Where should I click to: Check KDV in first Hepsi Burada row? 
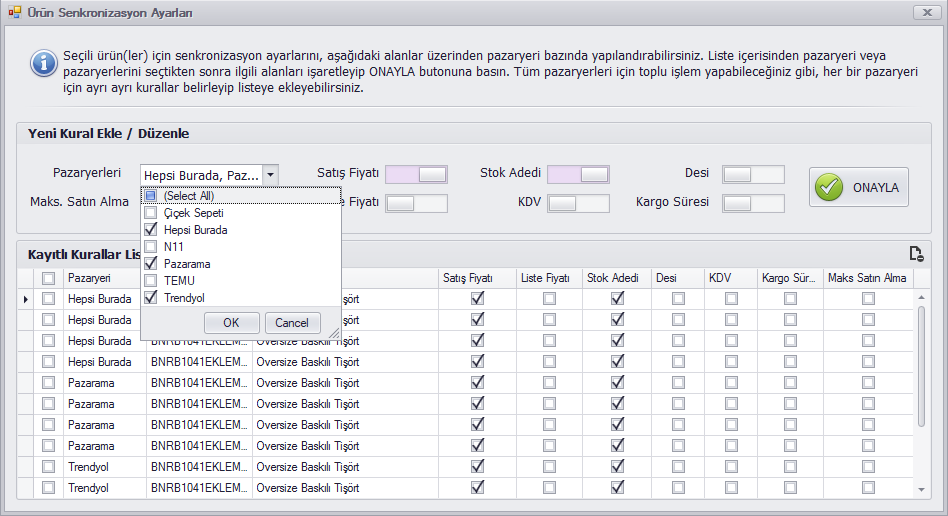731,299
